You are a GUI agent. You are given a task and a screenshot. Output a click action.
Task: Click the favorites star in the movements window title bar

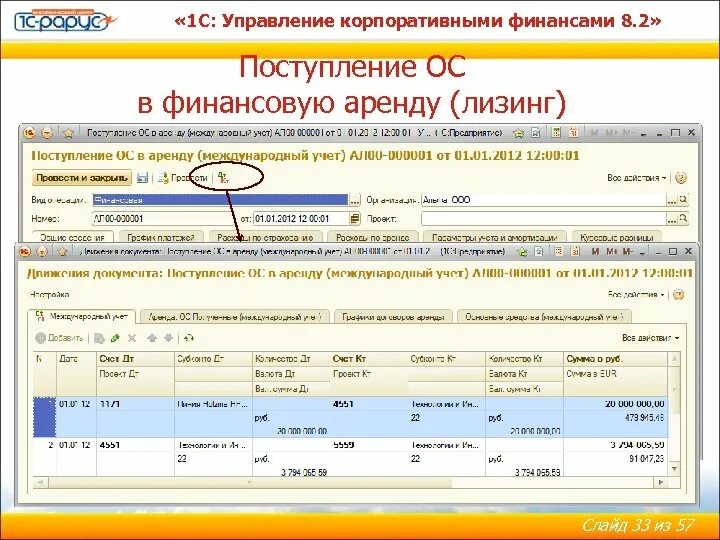tap(62, 252)
